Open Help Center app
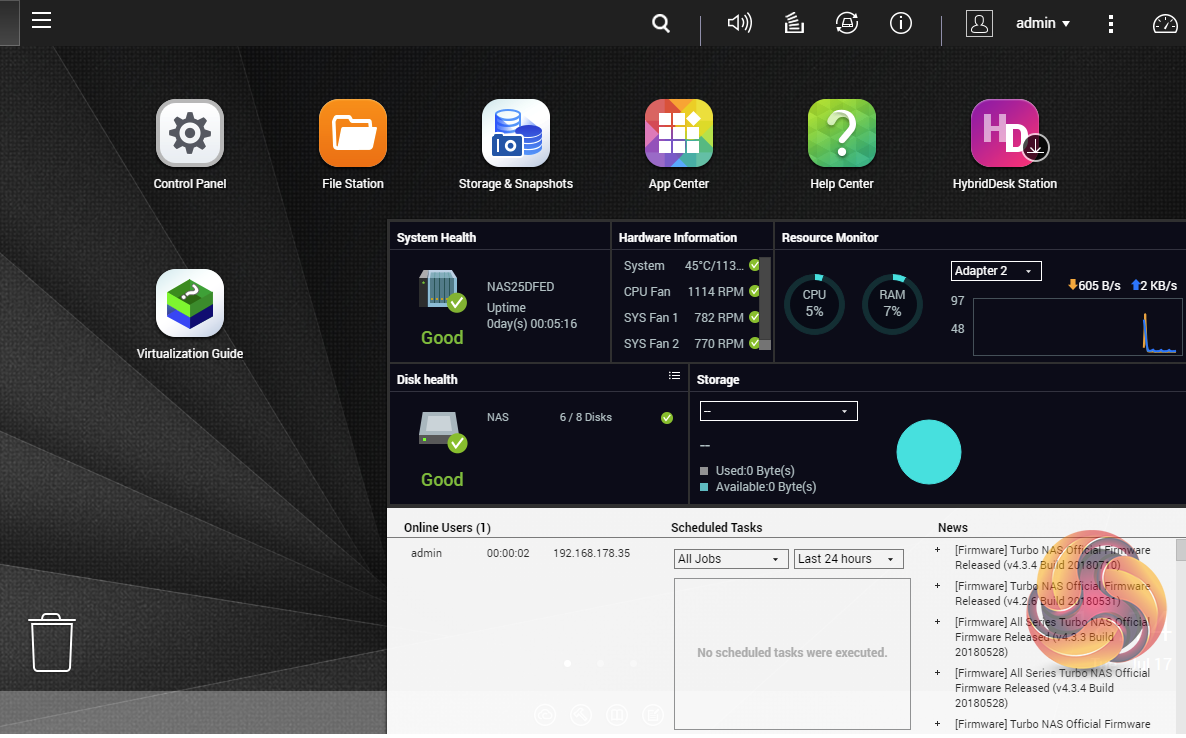1186x738 pixels. coord(842,145)
